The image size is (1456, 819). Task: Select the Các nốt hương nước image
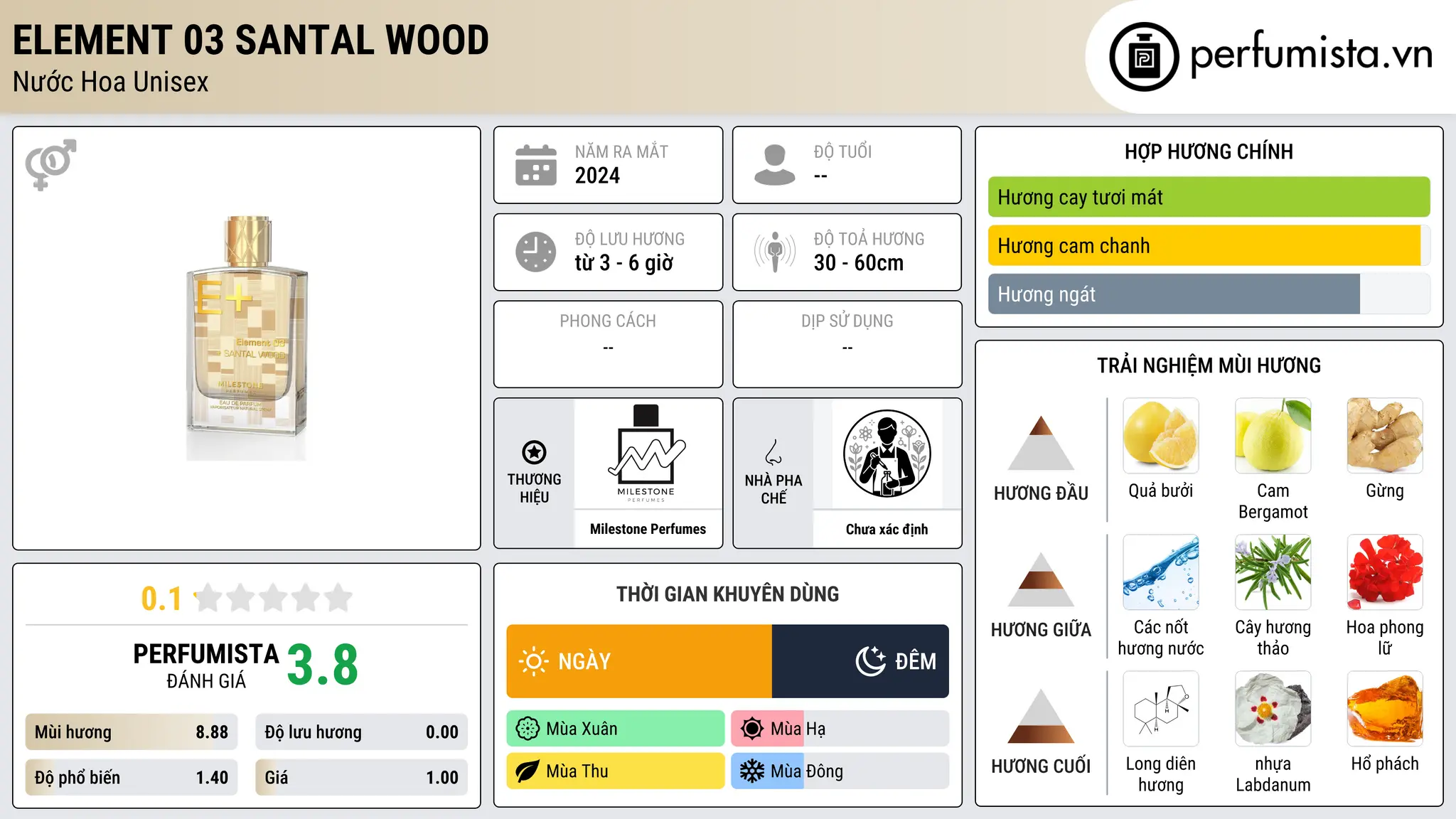pos(1161,572)
